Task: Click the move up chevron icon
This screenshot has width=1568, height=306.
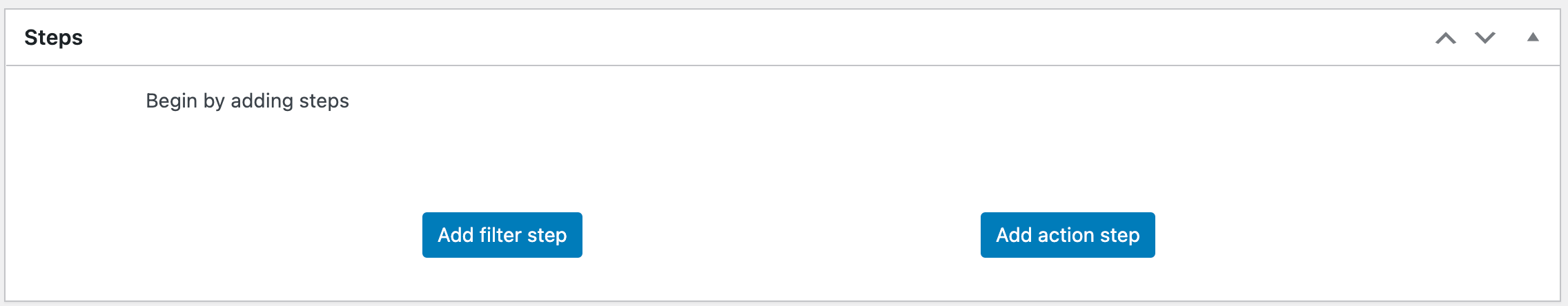Action: coord(1446,38)
